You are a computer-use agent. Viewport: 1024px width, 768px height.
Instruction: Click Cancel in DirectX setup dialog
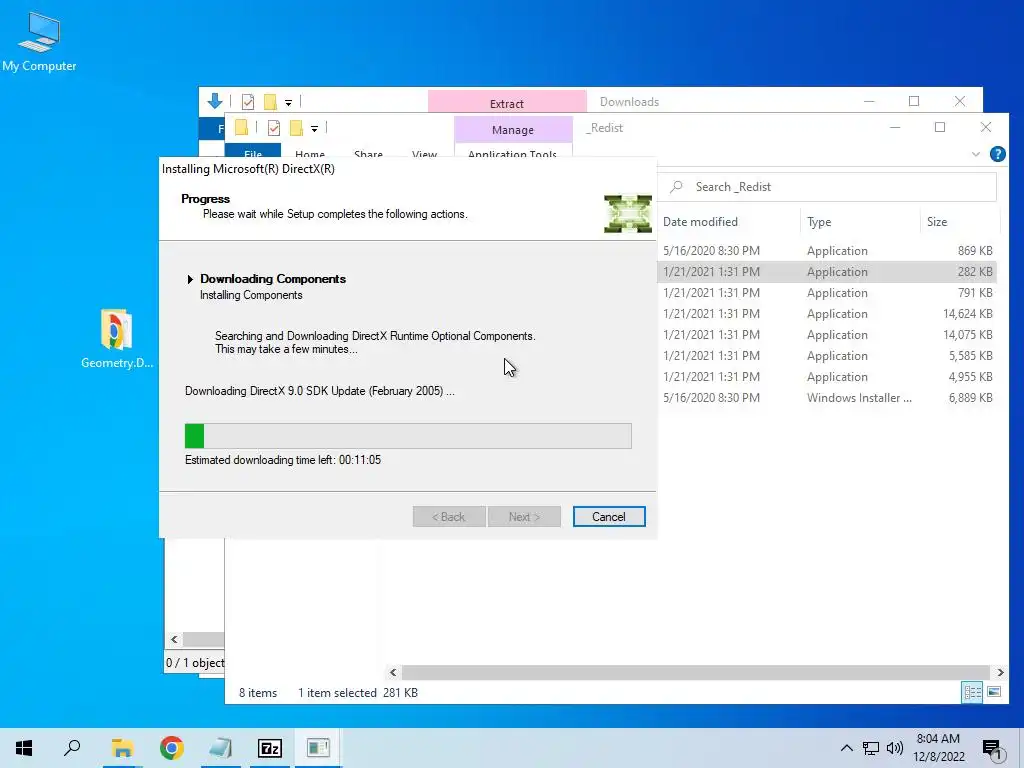point(609,517)
